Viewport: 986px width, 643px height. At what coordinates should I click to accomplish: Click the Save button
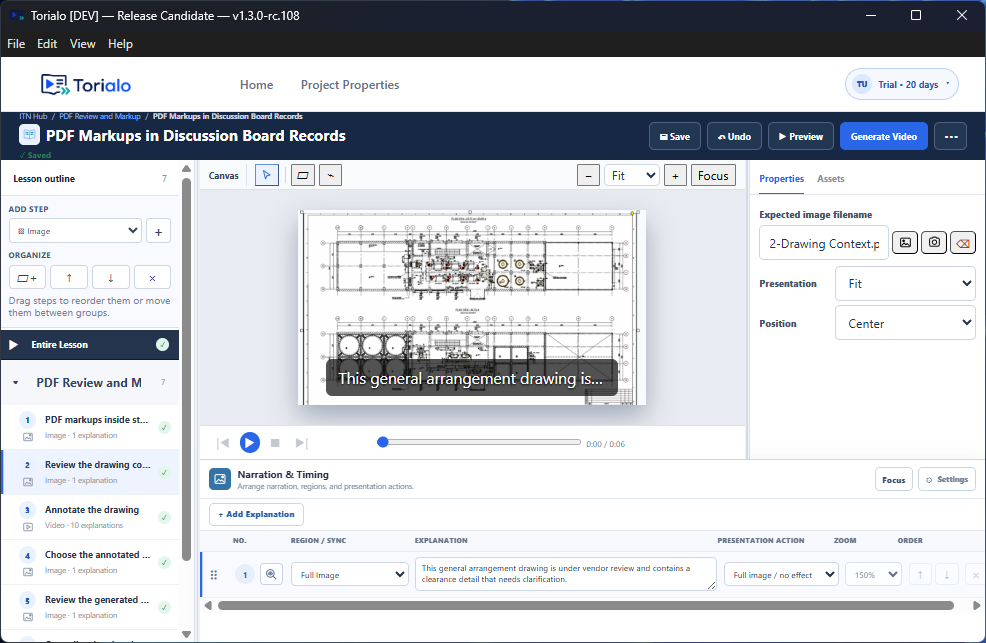[675, 136]
